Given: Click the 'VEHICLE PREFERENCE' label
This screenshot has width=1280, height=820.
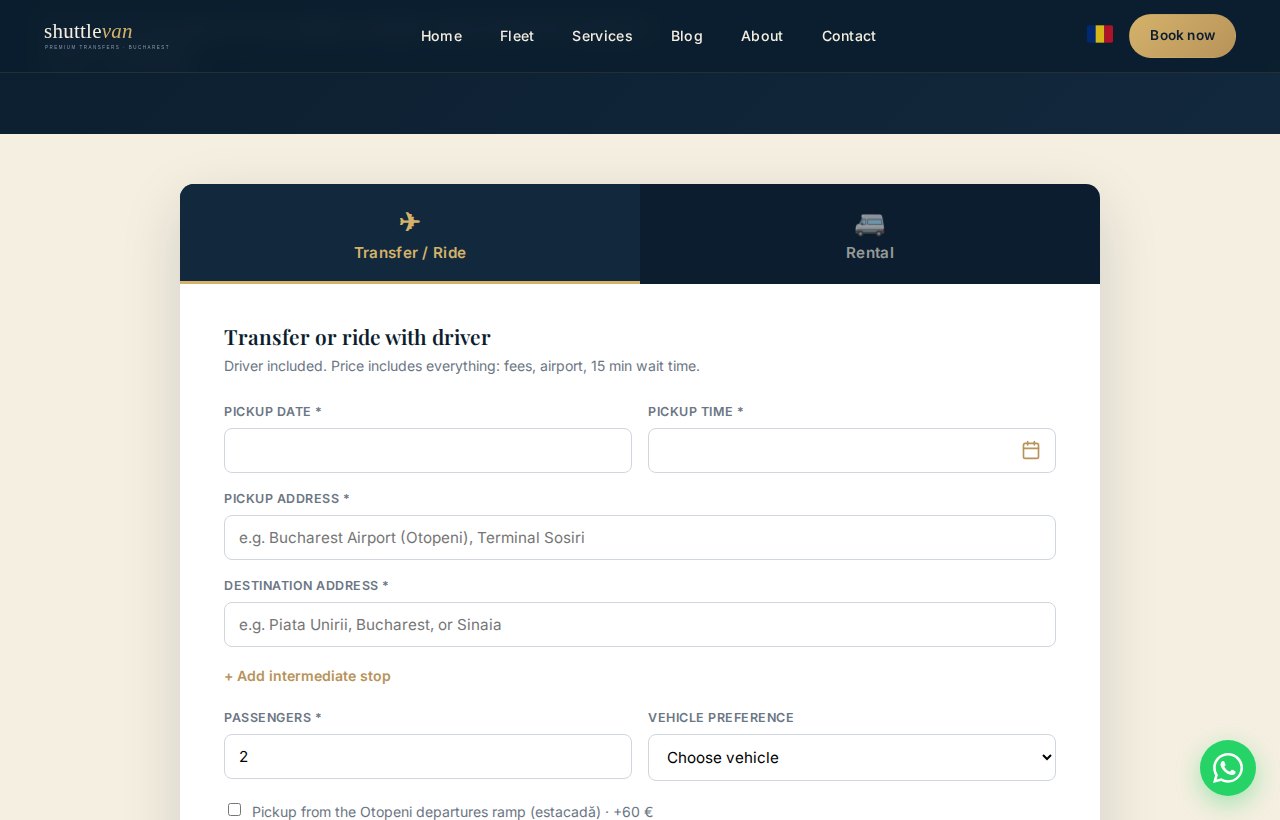Looking at the screenshot, I should 721,717.
